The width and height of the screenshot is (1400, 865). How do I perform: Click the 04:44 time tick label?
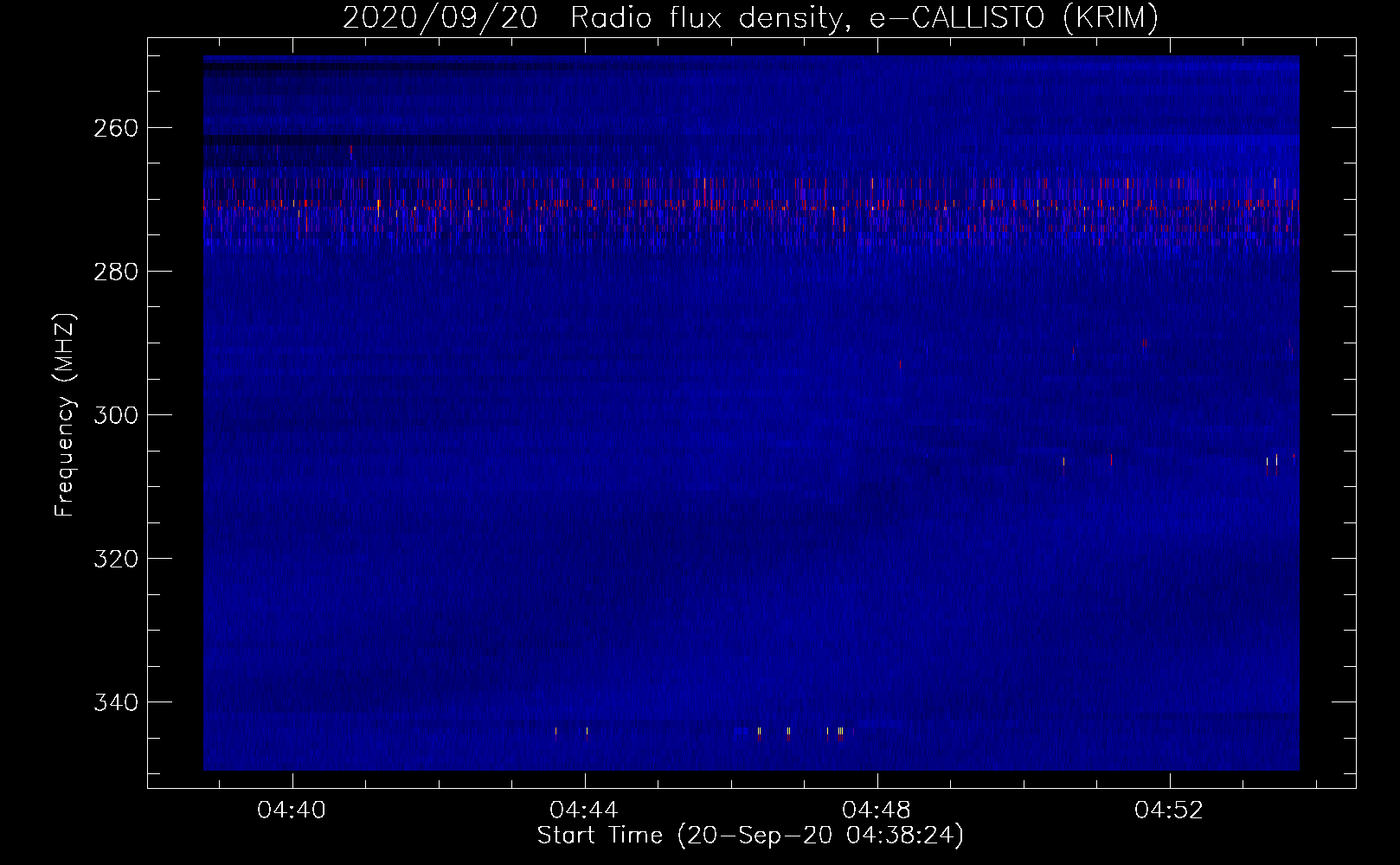pos(585,811)
